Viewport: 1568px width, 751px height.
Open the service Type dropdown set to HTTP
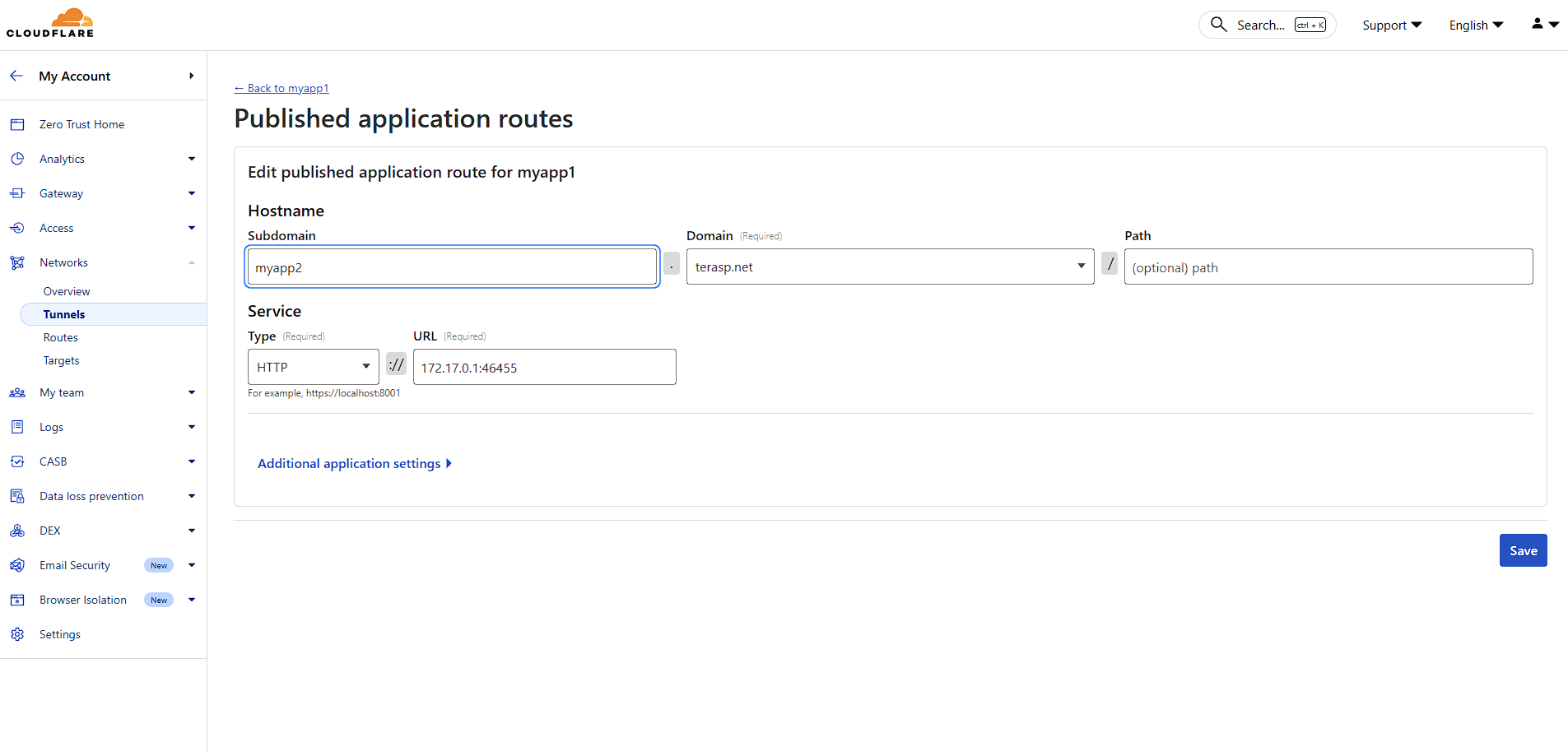(313, 367)
